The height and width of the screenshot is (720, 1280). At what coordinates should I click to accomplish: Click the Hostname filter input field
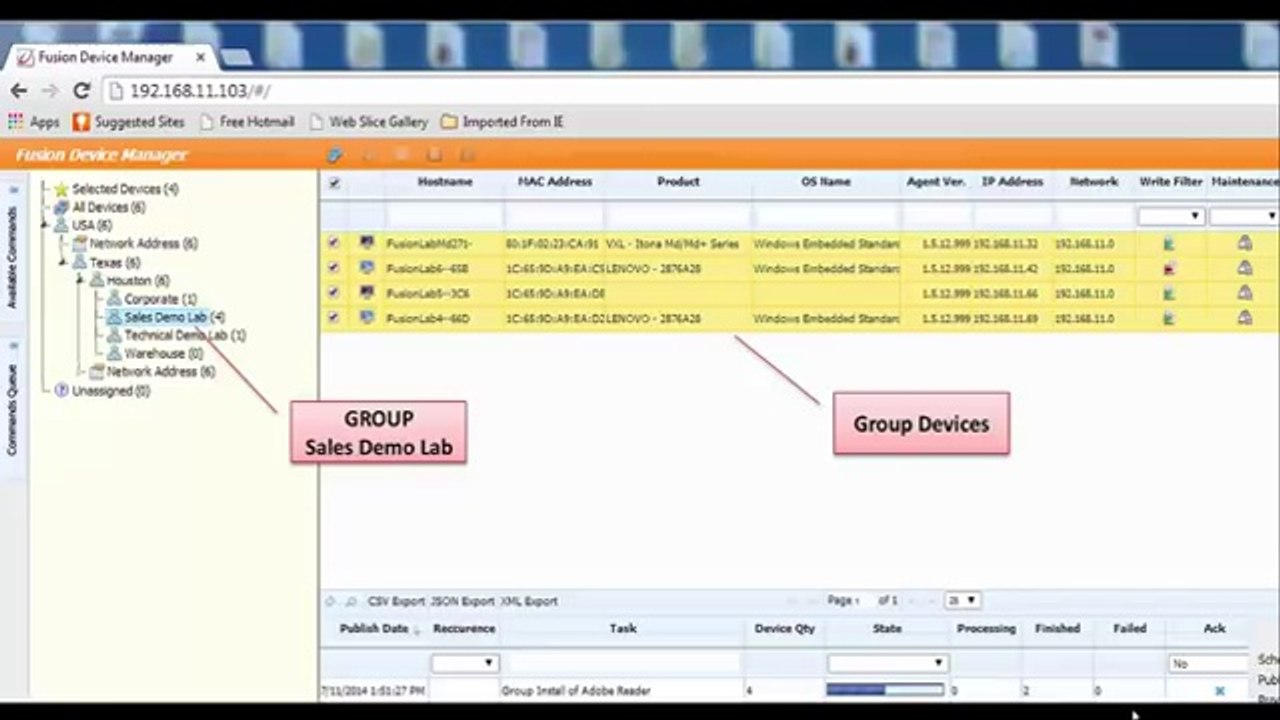(444, 216)
